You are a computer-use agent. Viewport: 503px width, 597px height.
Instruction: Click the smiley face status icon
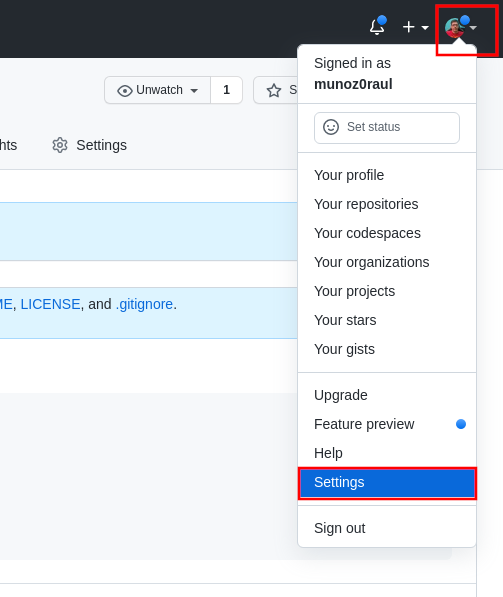pyautogui.click(x=331, y=127)
